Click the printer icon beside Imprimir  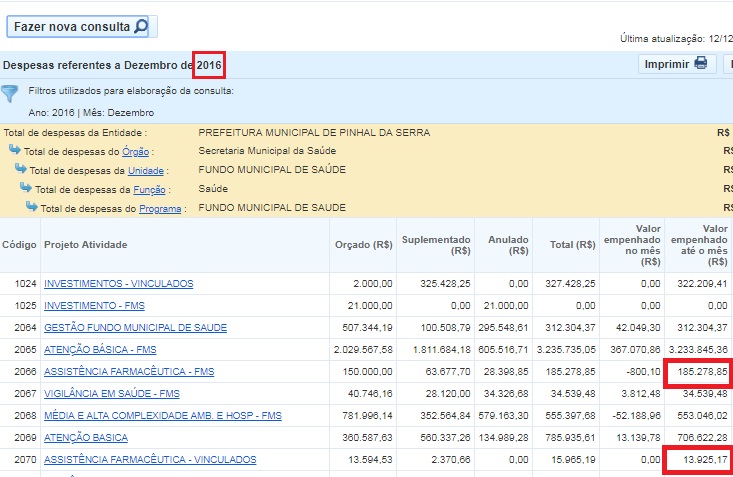click(x=701, y=64)
